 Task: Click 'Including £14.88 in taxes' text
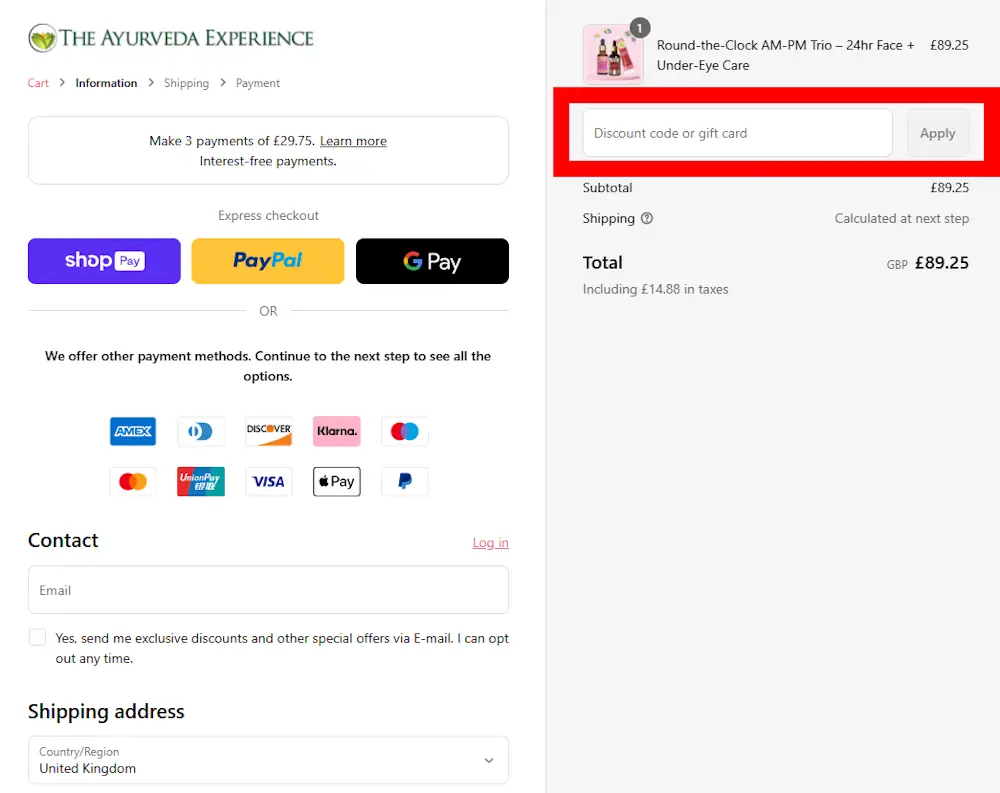click(655, 289)
